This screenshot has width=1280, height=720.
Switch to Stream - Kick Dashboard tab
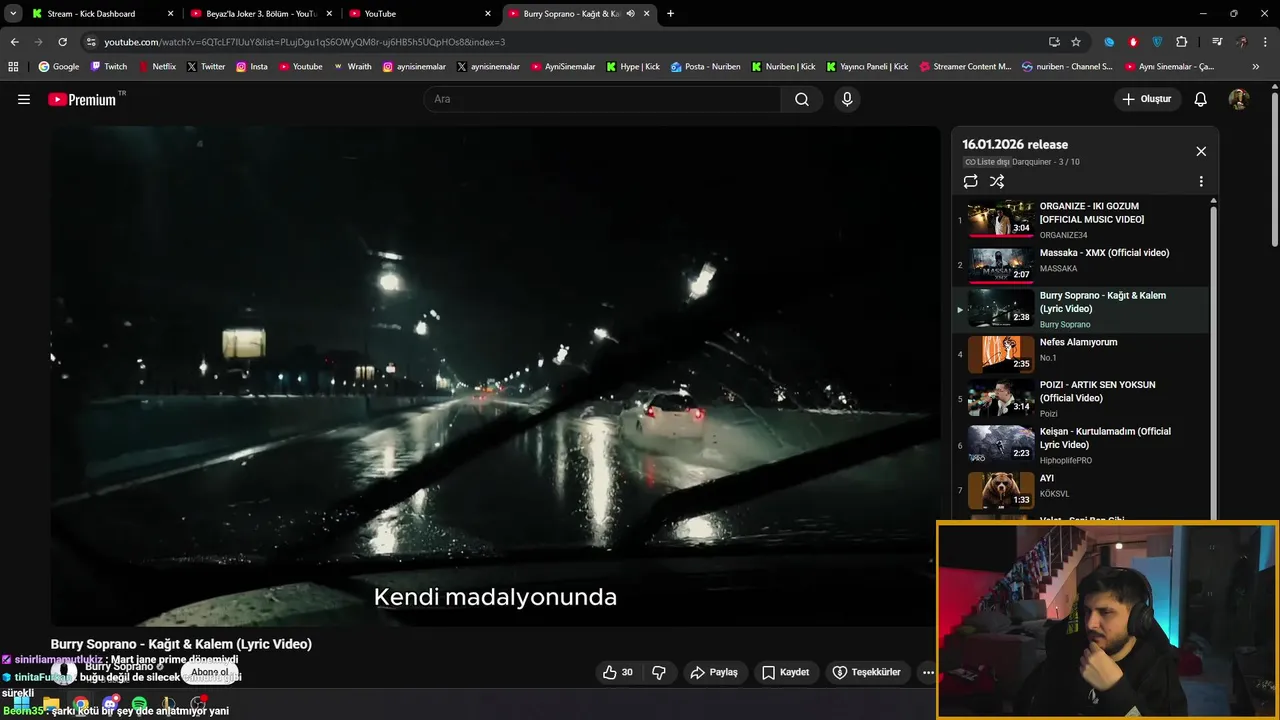pos(103,14)
